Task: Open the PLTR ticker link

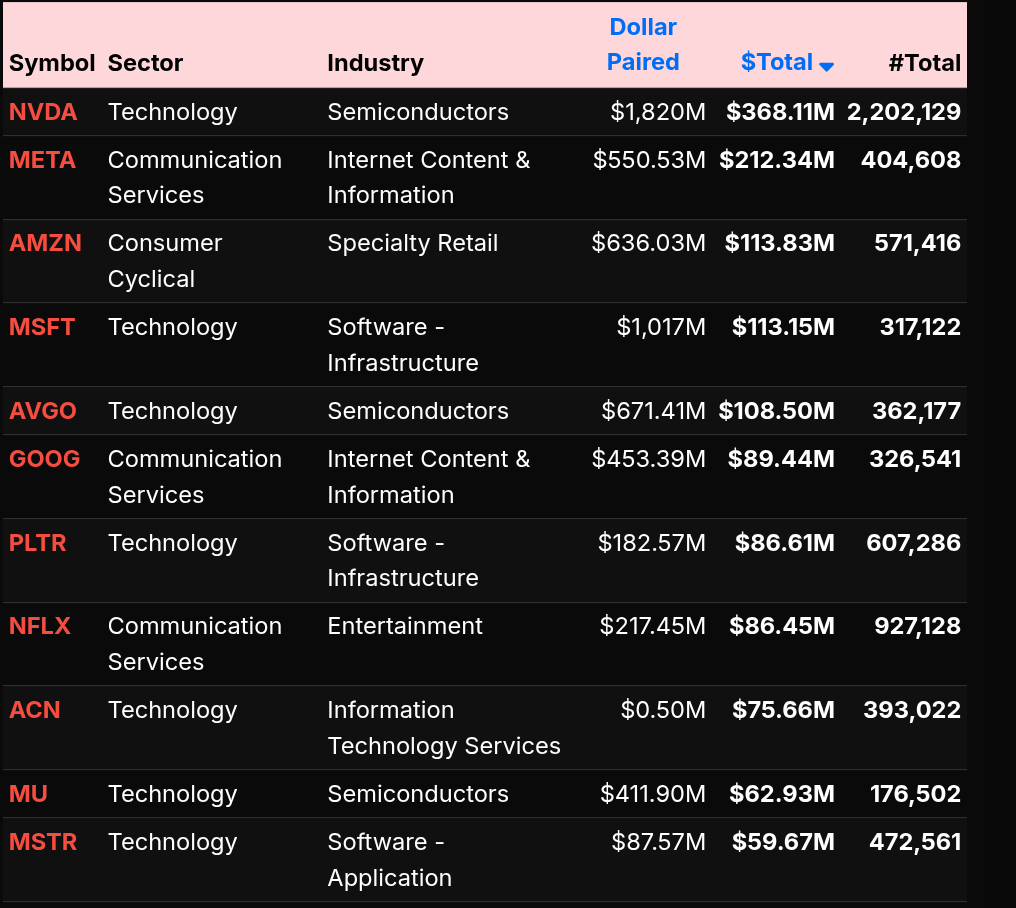Action: click(38, 543)
